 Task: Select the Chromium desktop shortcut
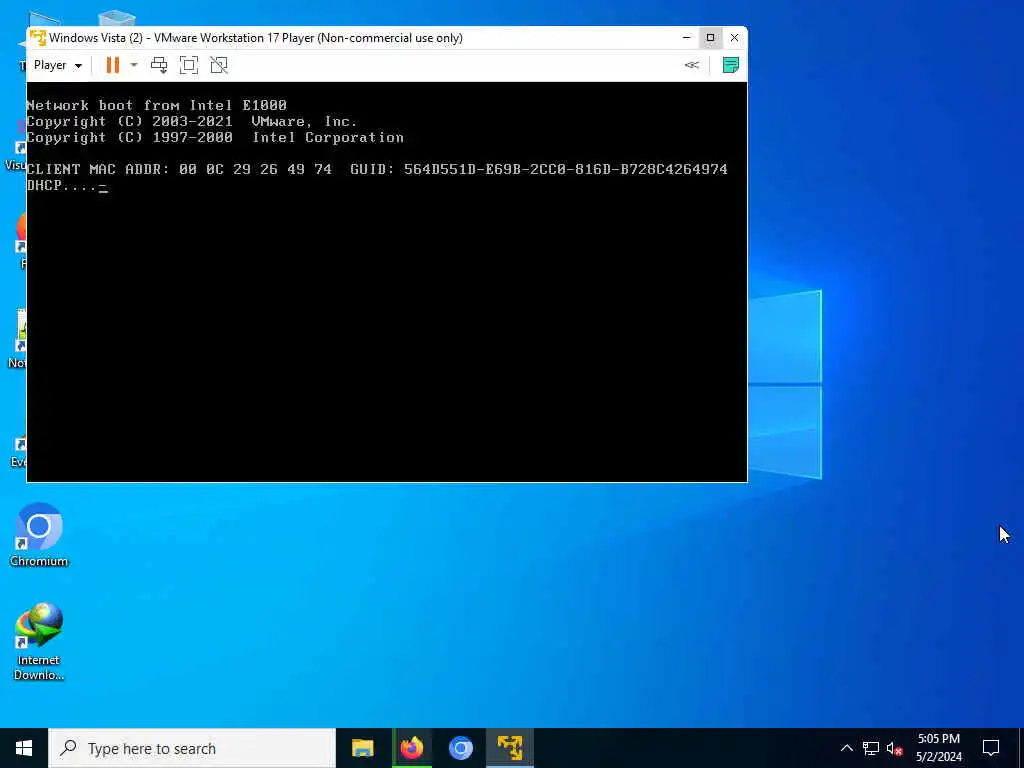point(39,535)
